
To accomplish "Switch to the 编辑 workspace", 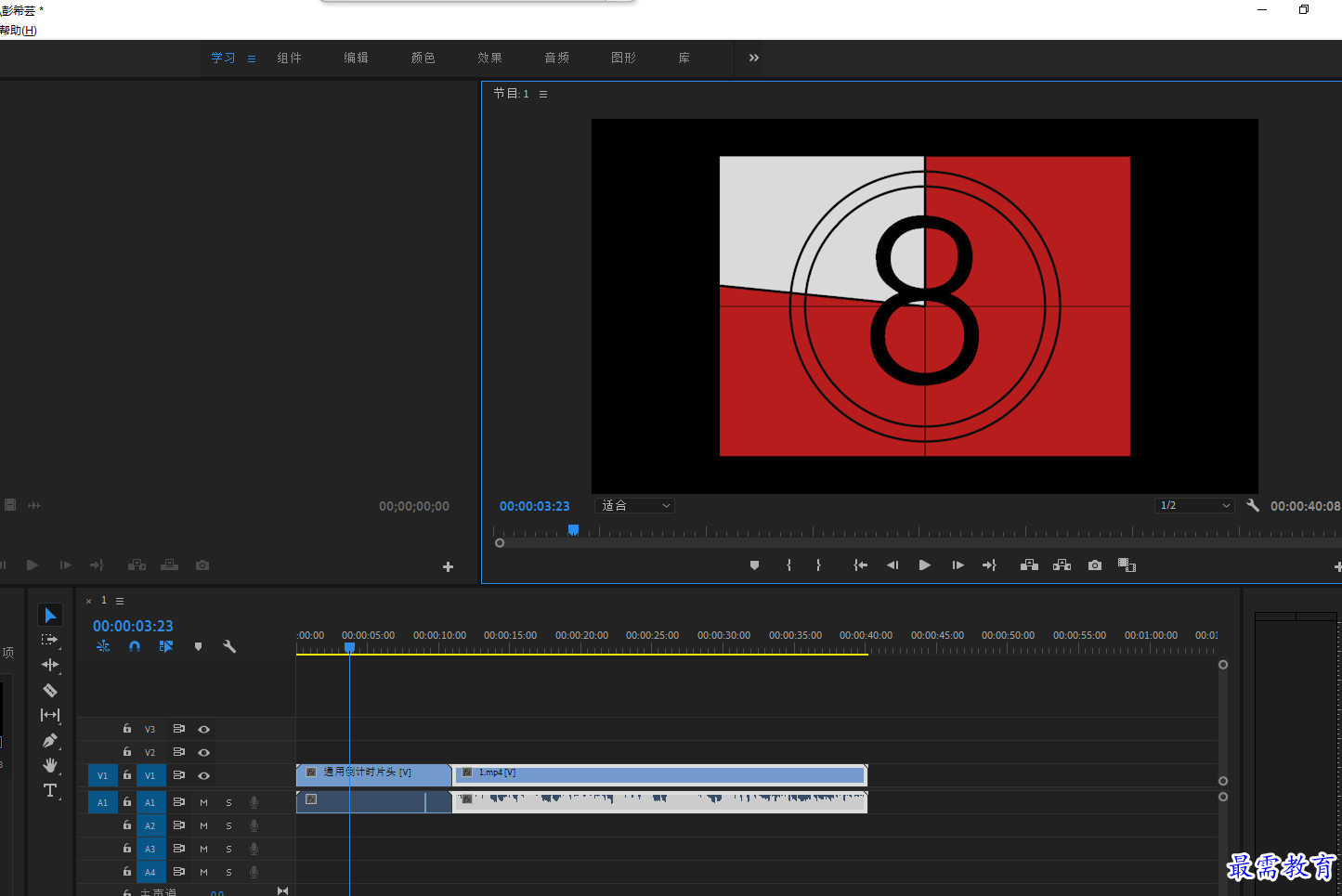I will tap(356, 58).
